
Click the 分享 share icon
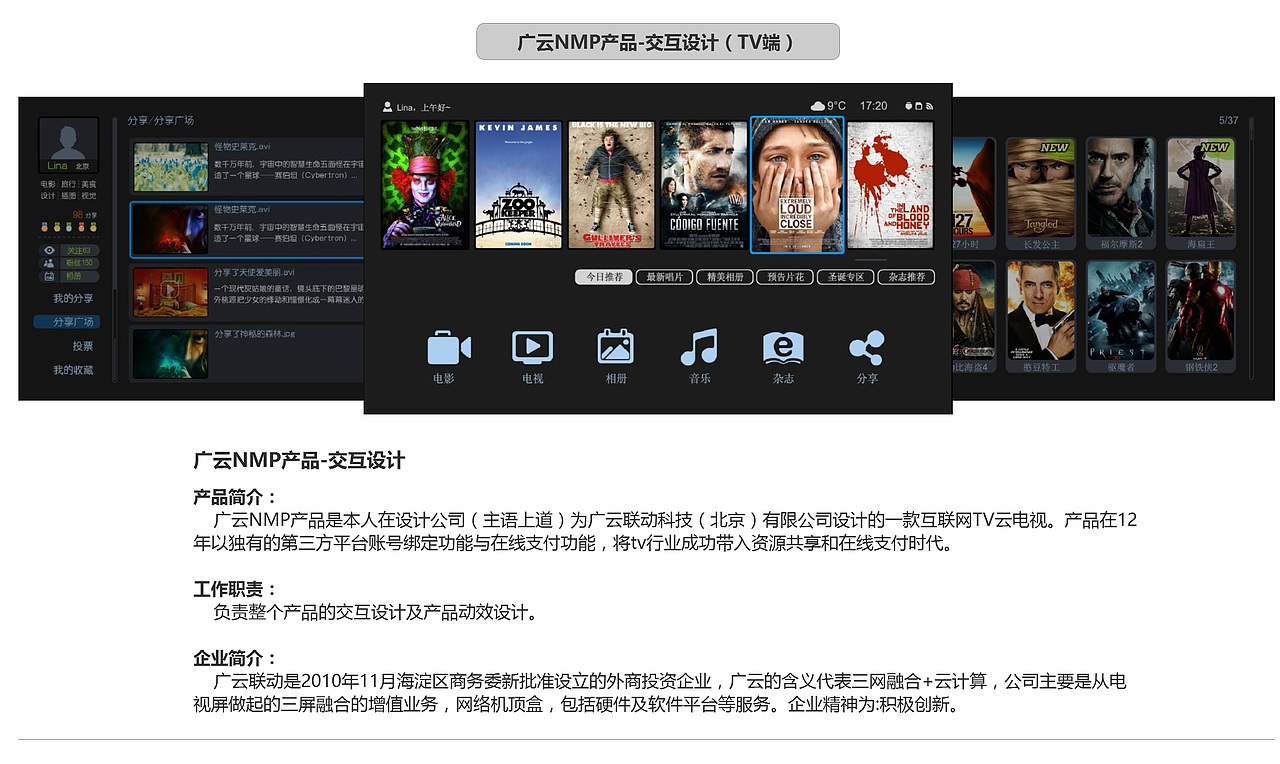coord(866,348)
